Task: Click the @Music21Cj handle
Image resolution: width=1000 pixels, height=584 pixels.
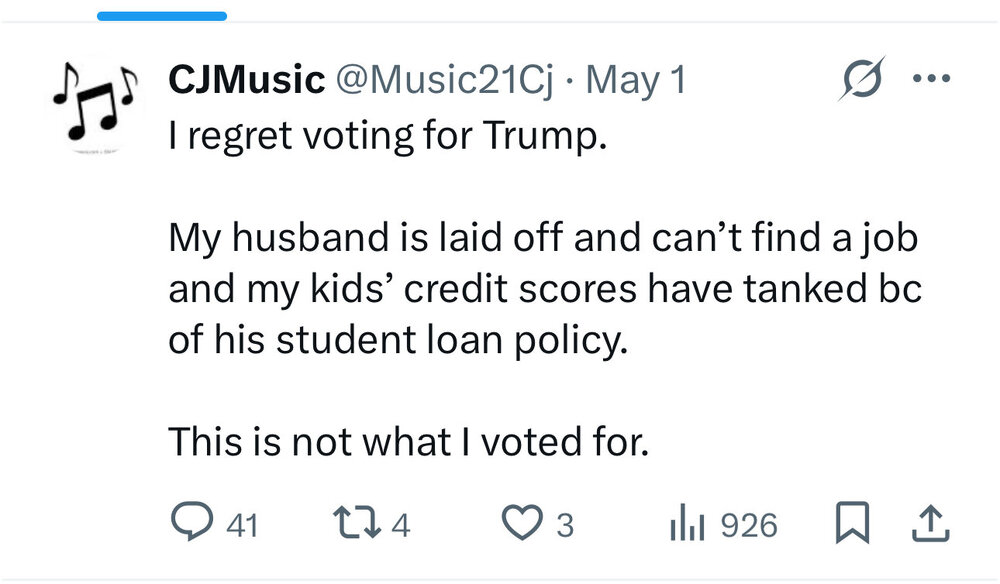Action: pyautogui.click(x=443, y=80)
